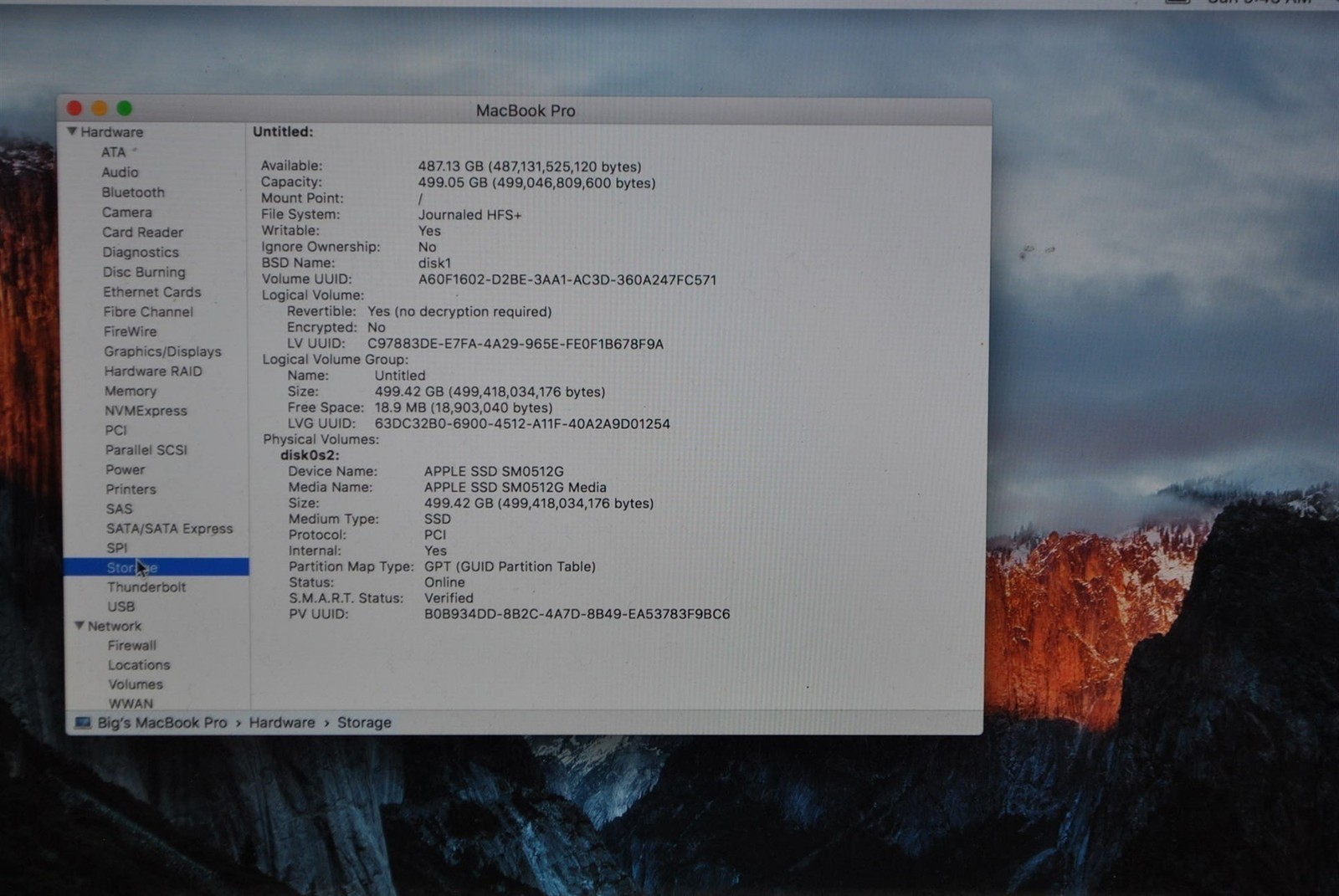Select Hardware RAID entry
Image resolution: width=1339 pixels, height=896 pixels.
153,371
